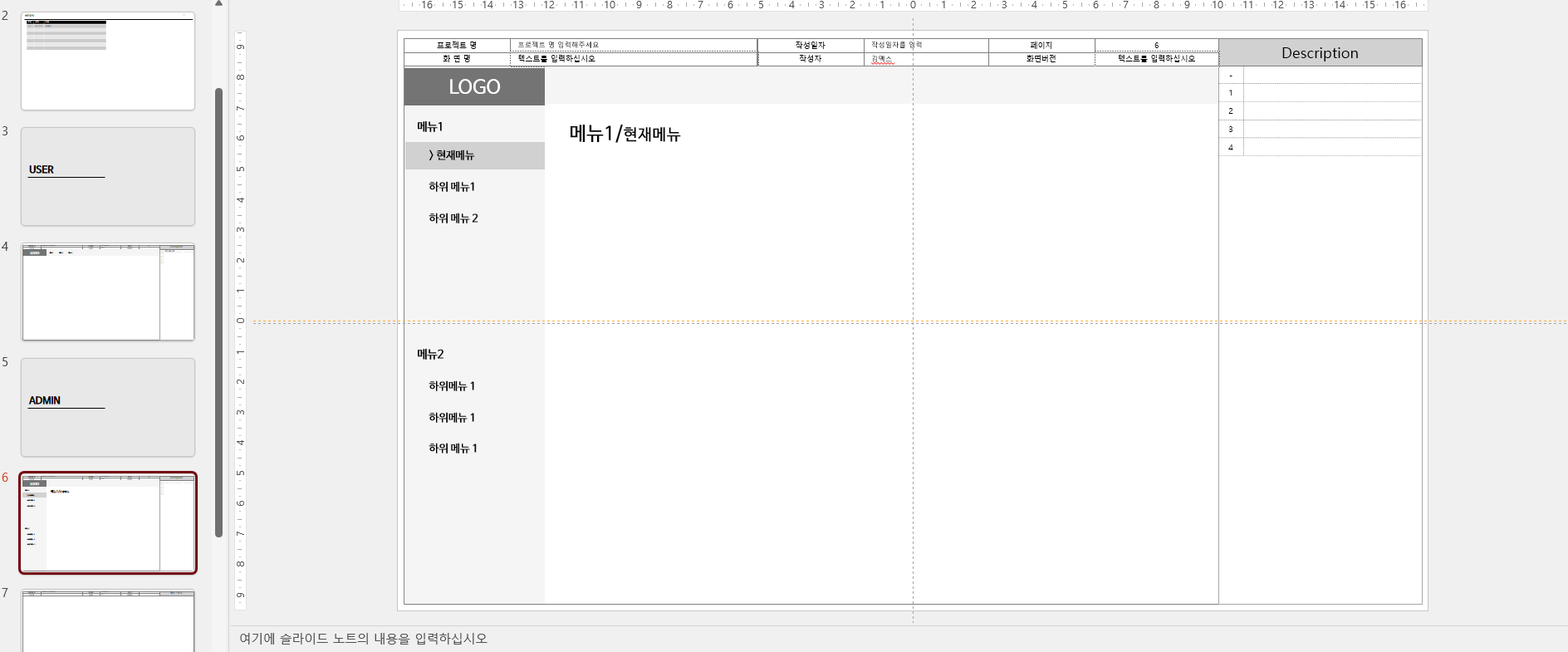Click the 작성일자를 입력 placeholder field
Viewport: 1568px width, 652px height.
click(x=926, y=45)
